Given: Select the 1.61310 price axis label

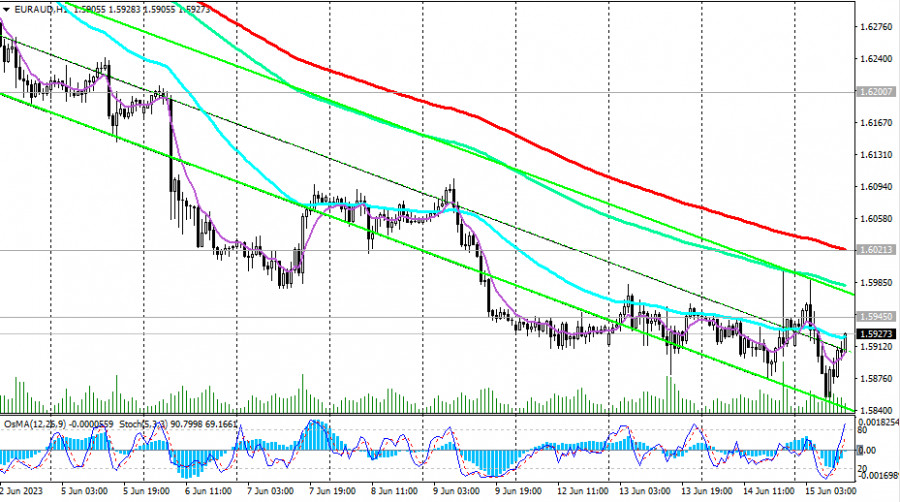Looking at the screenshot, I should pos(876,155).
